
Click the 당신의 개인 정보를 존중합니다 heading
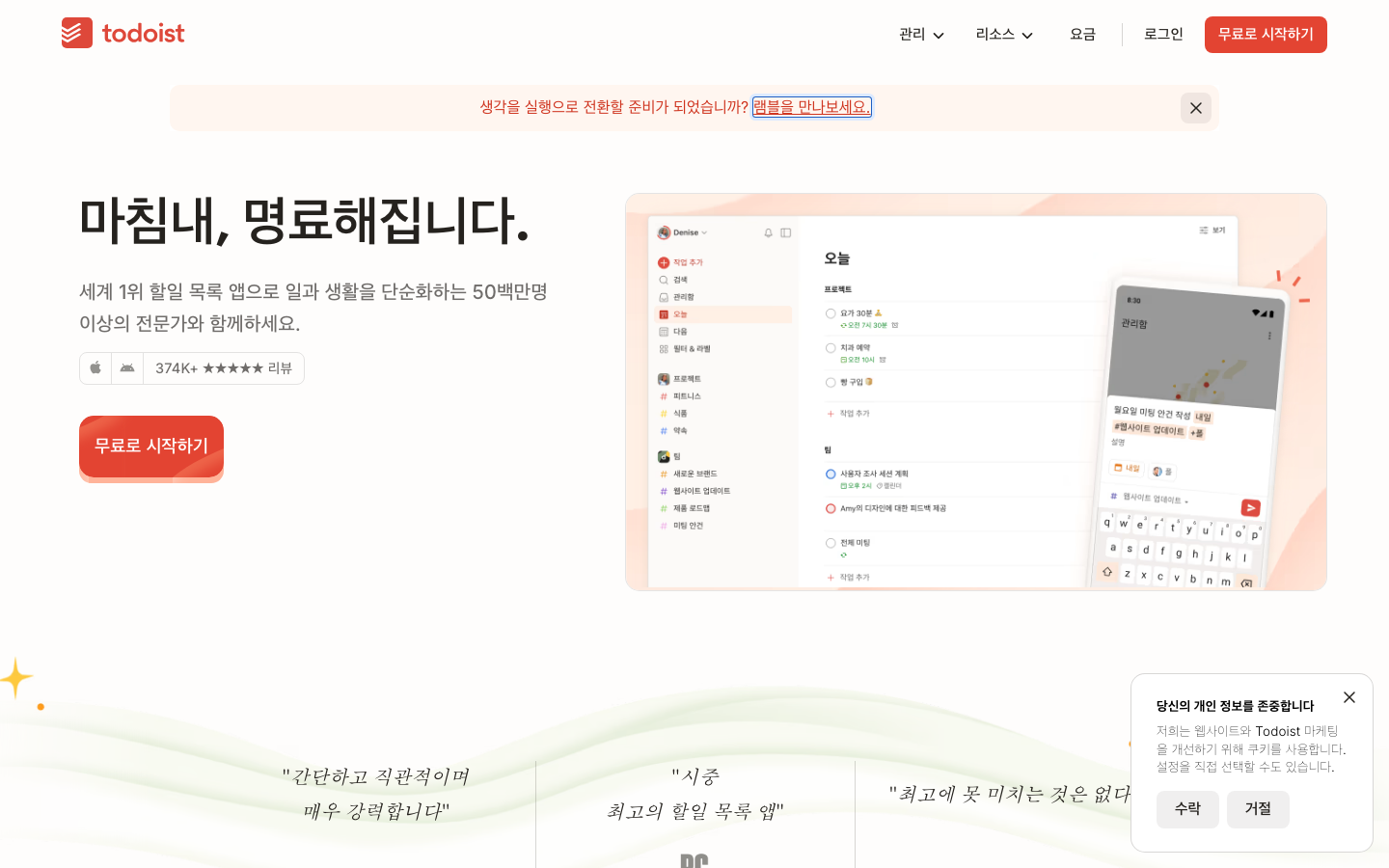[x=1235, y=706]
